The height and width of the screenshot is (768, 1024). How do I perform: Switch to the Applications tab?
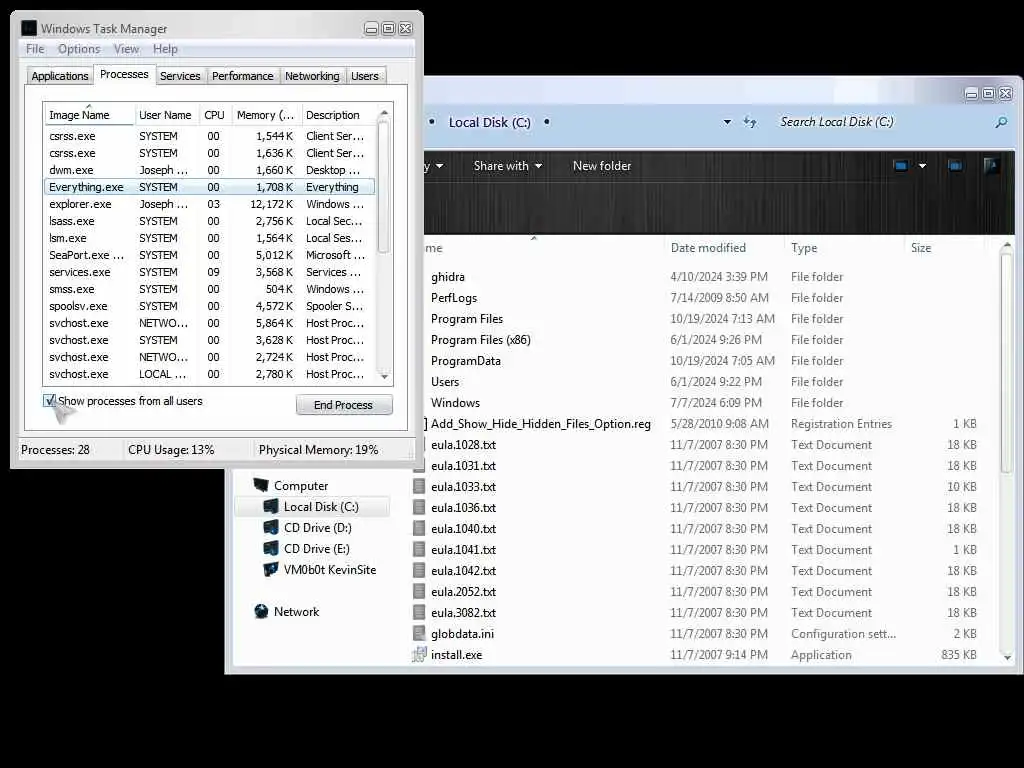59,76
